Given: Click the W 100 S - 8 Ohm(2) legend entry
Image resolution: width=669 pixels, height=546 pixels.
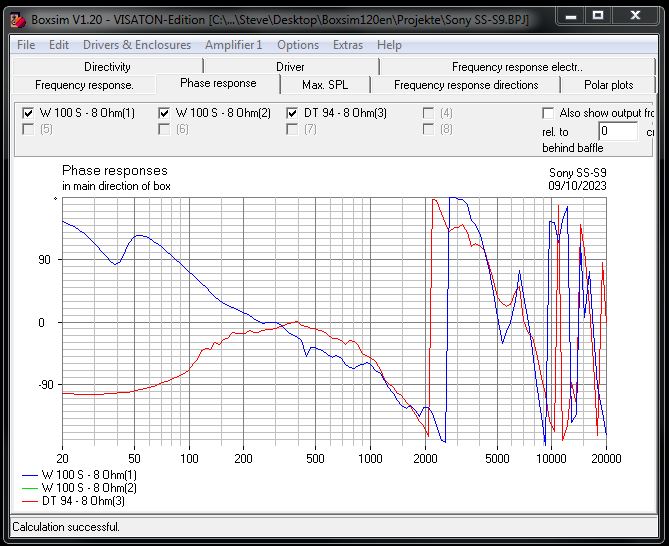Looking at the screenshot, I should (79, 488).
